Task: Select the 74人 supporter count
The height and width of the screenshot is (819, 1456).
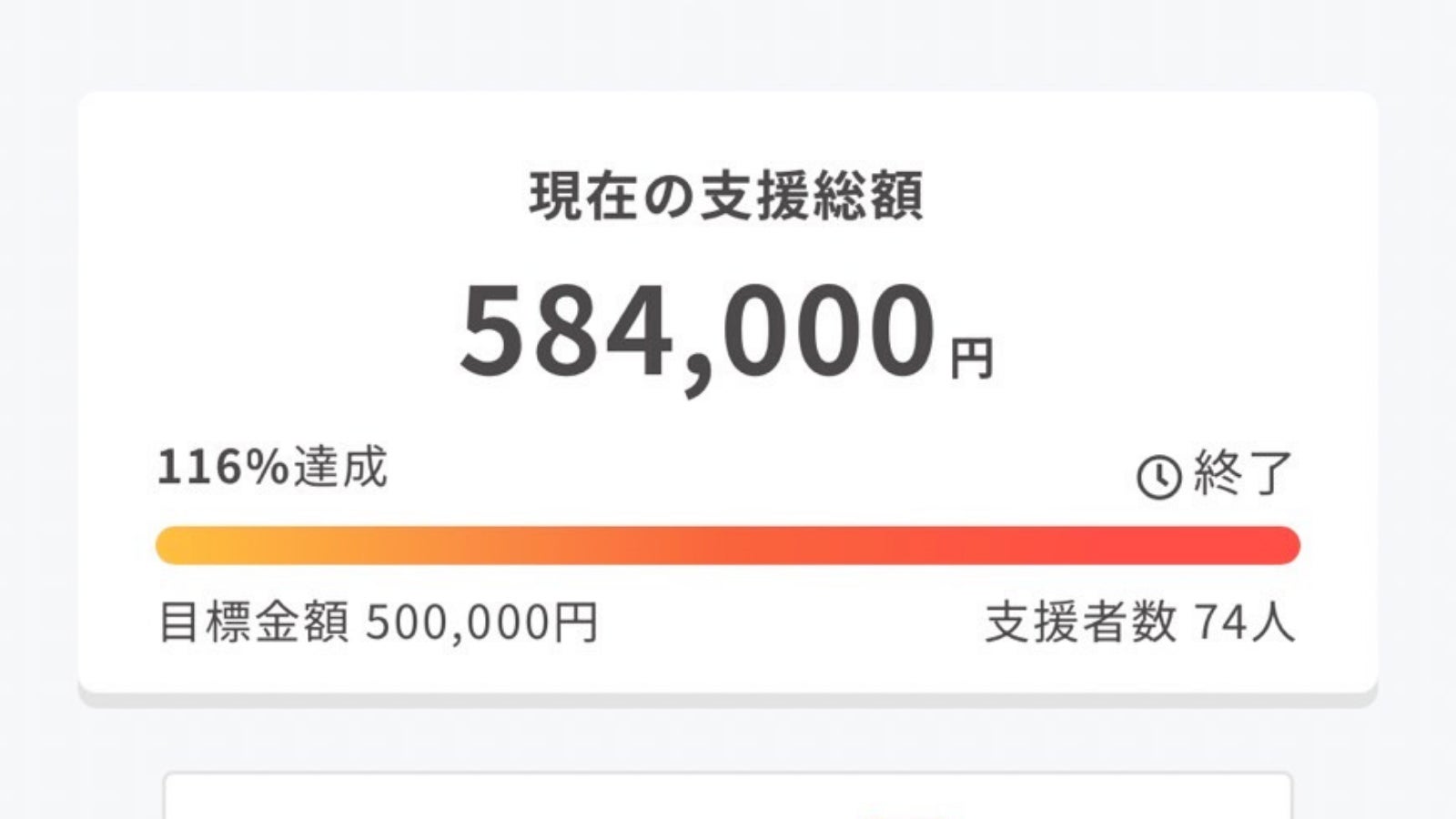Action: pyautogui.click(x=1244, y=623)
